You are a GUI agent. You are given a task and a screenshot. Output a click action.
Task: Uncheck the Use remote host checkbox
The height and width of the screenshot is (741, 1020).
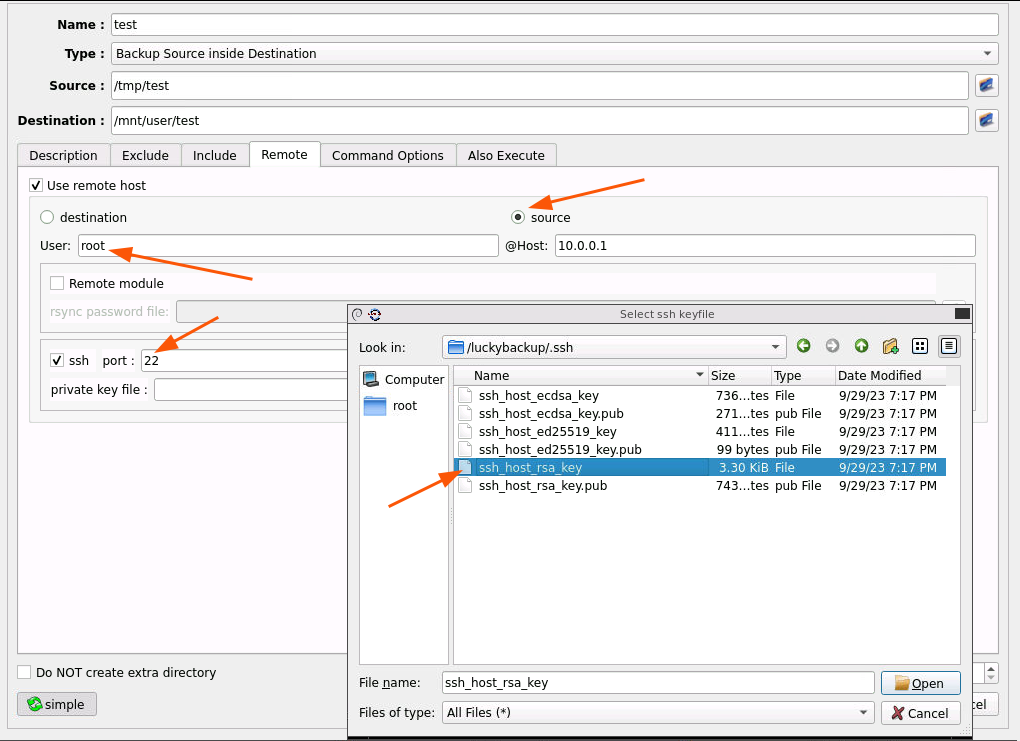[37, 185]
